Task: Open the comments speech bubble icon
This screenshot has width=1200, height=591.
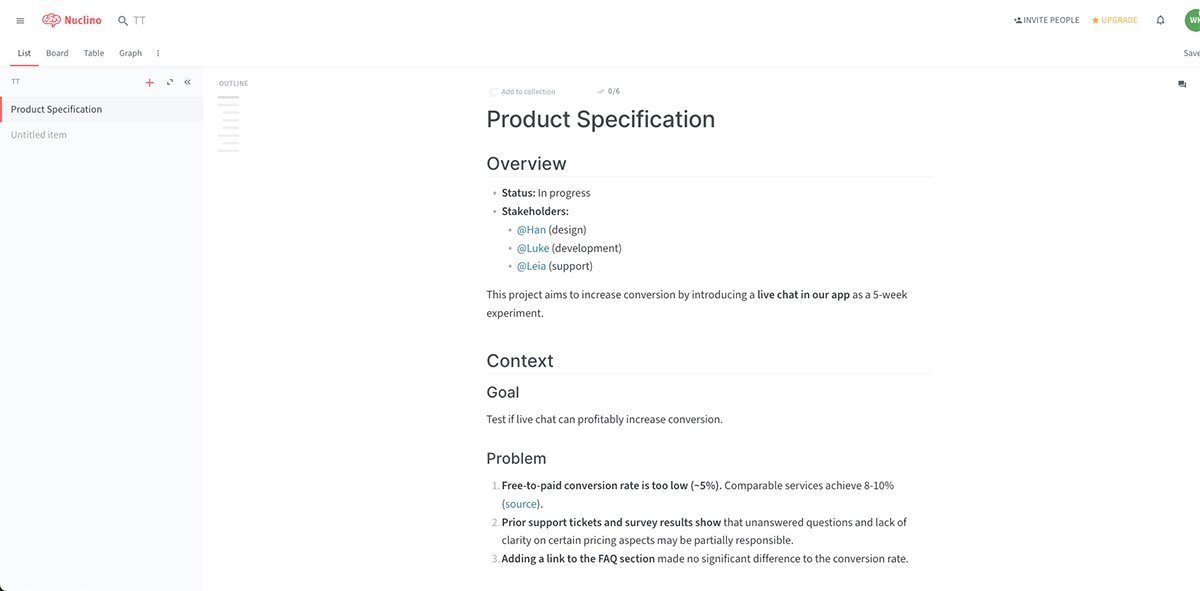Action: coord(1182,85)
